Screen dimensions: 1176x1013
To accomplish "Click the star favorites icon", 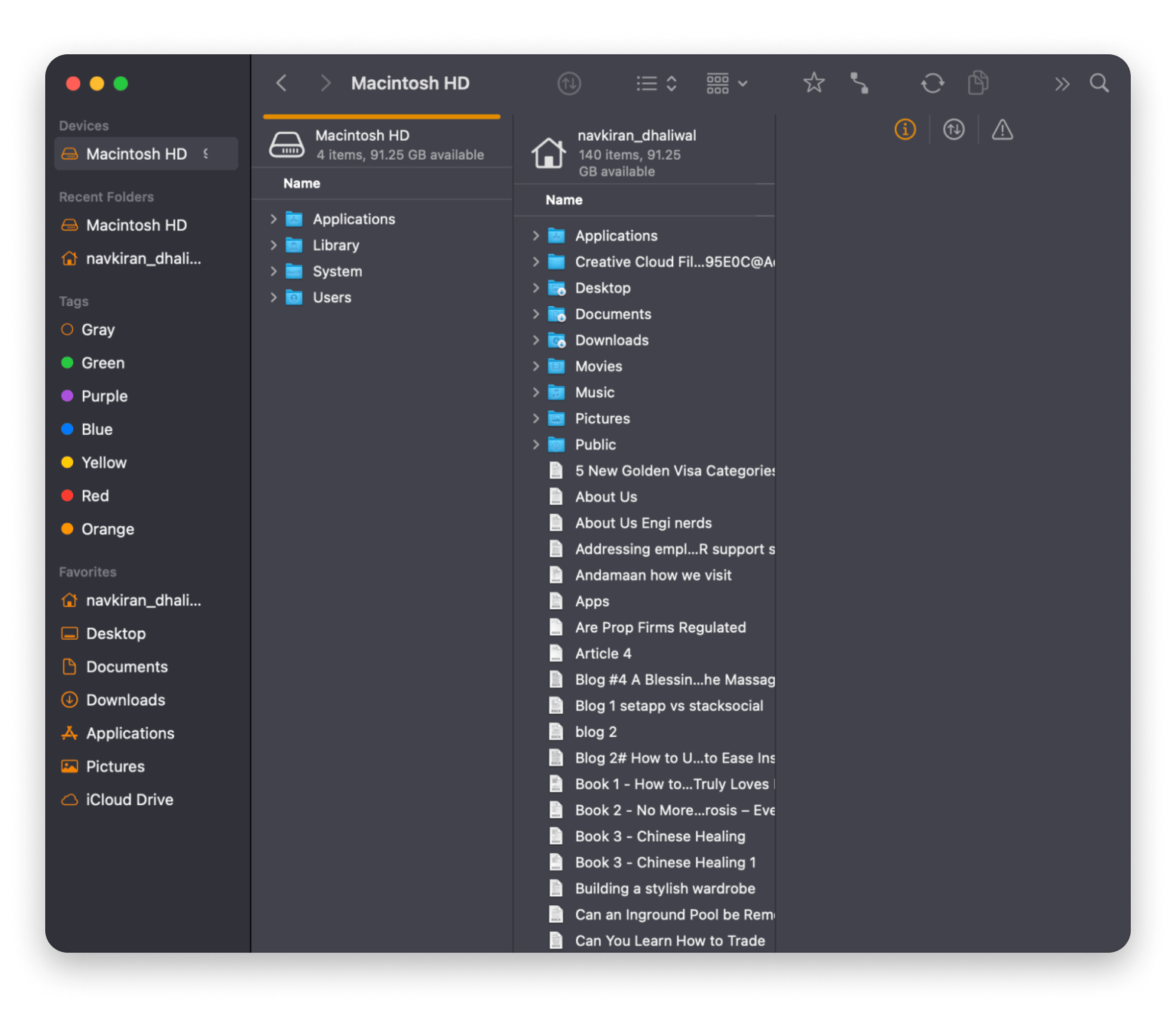I will pos(813,82).
